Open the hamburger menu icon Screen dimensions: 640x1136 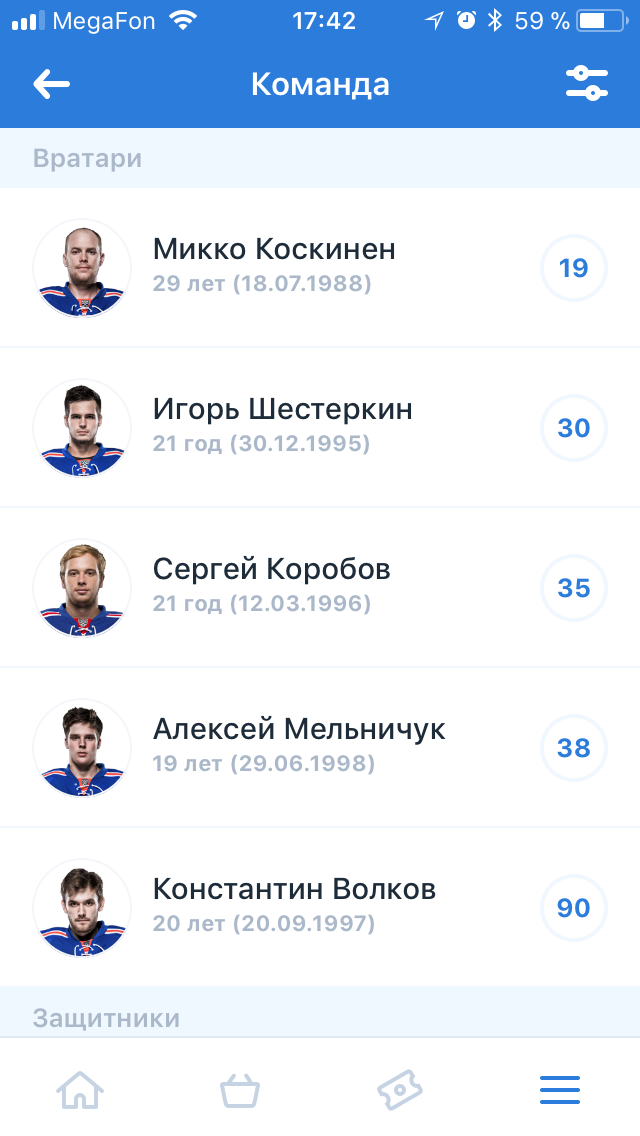click(560, 1089)
